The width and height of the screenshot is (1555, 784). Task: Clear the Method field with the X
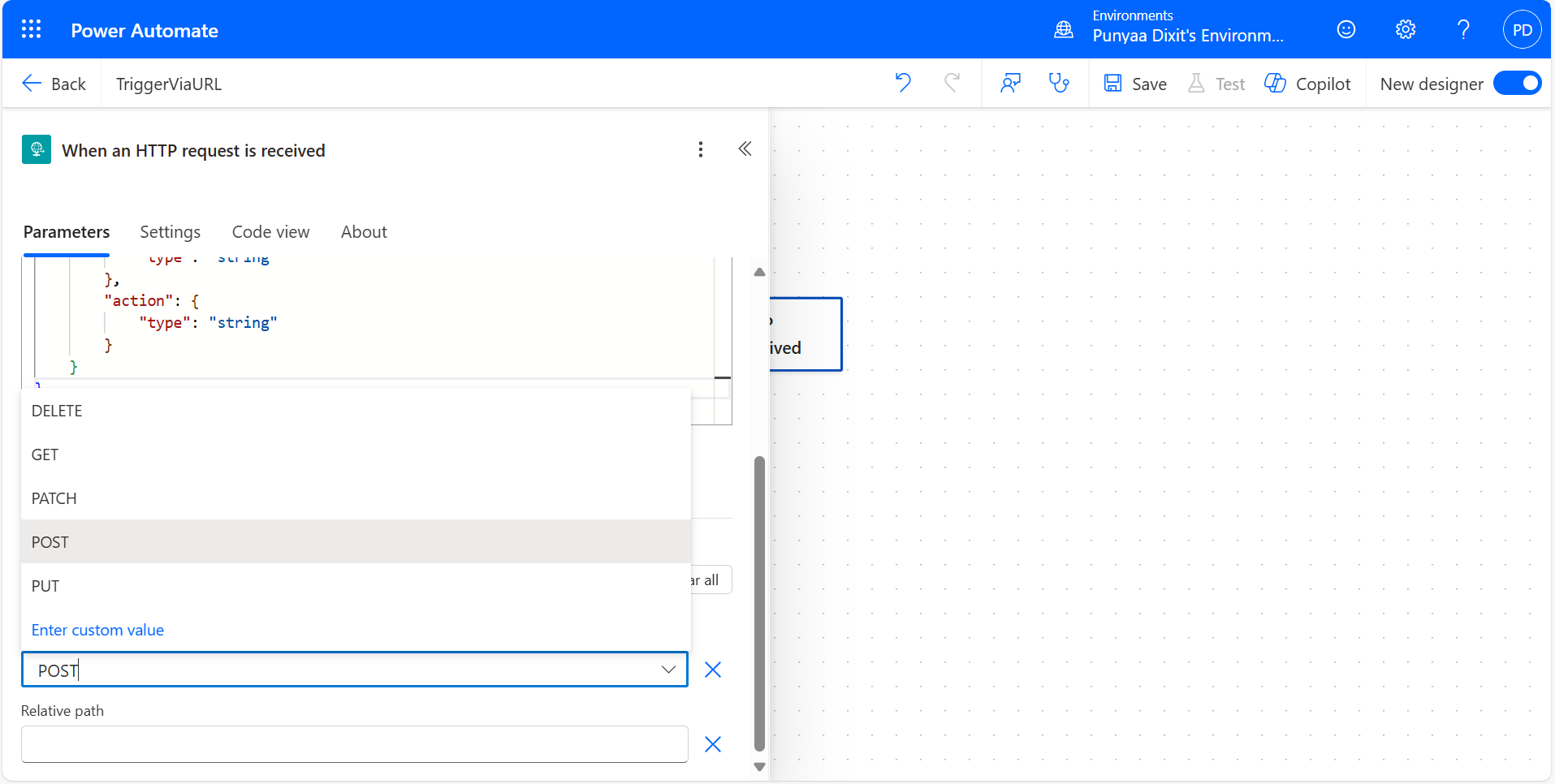click(x=712, y=670)
